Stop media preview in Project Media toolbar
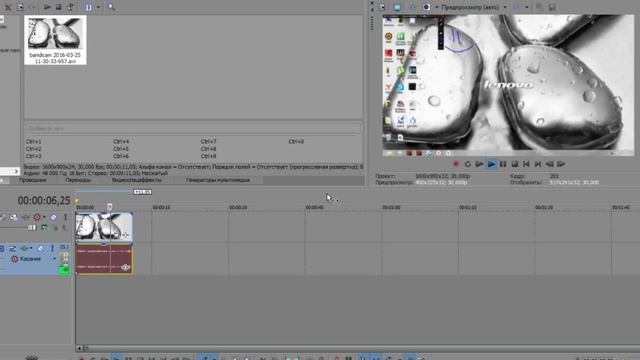 pos(59,7)
